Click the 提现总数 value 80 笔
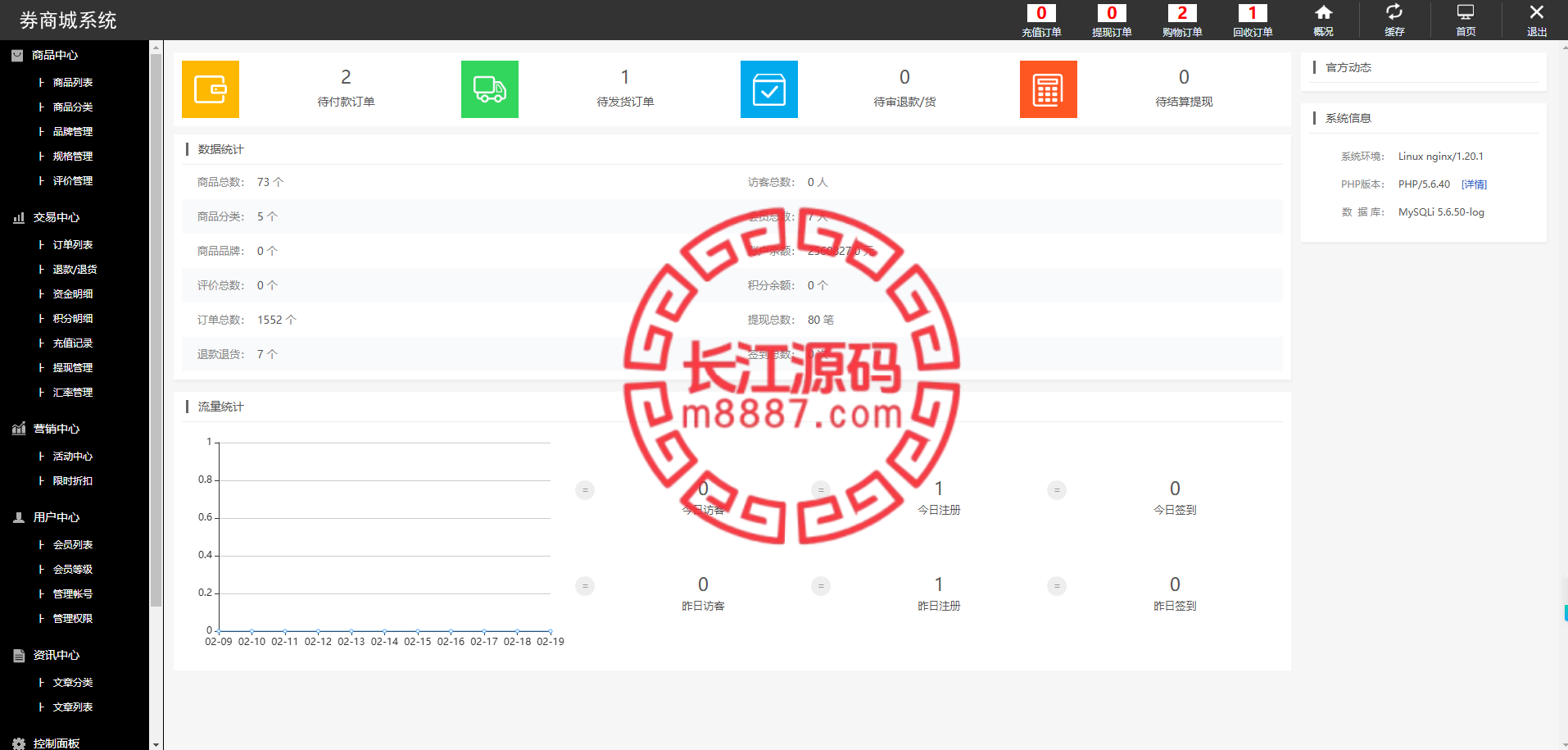This screenshot has width=1568, height=750. (821, 320)
